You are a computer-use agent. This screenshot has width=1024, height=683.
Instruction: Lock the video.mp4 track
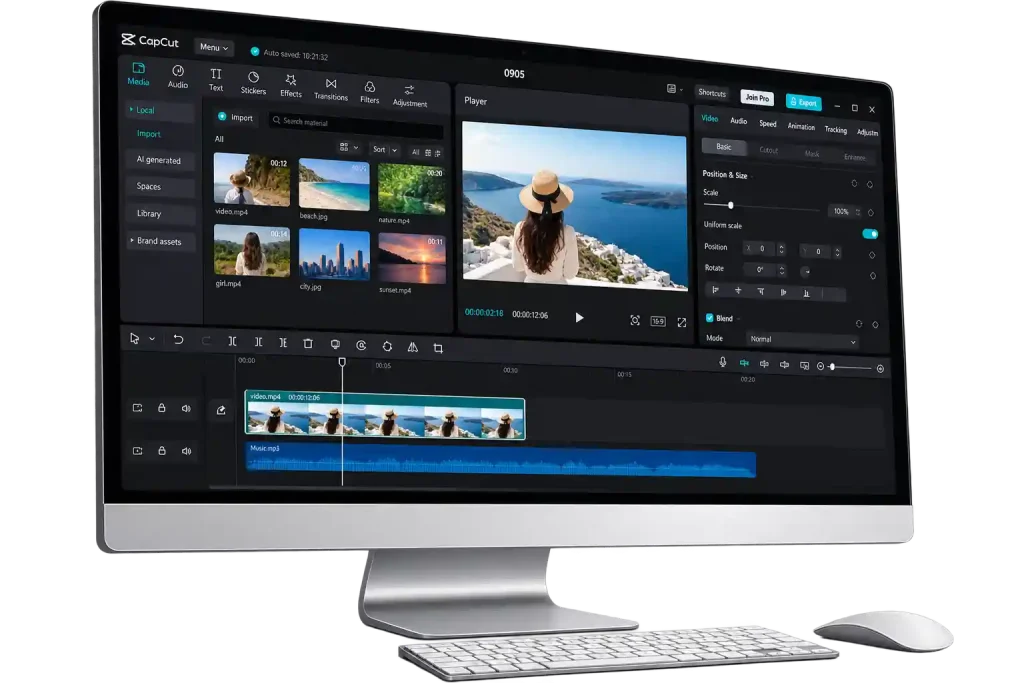point(161,408)
